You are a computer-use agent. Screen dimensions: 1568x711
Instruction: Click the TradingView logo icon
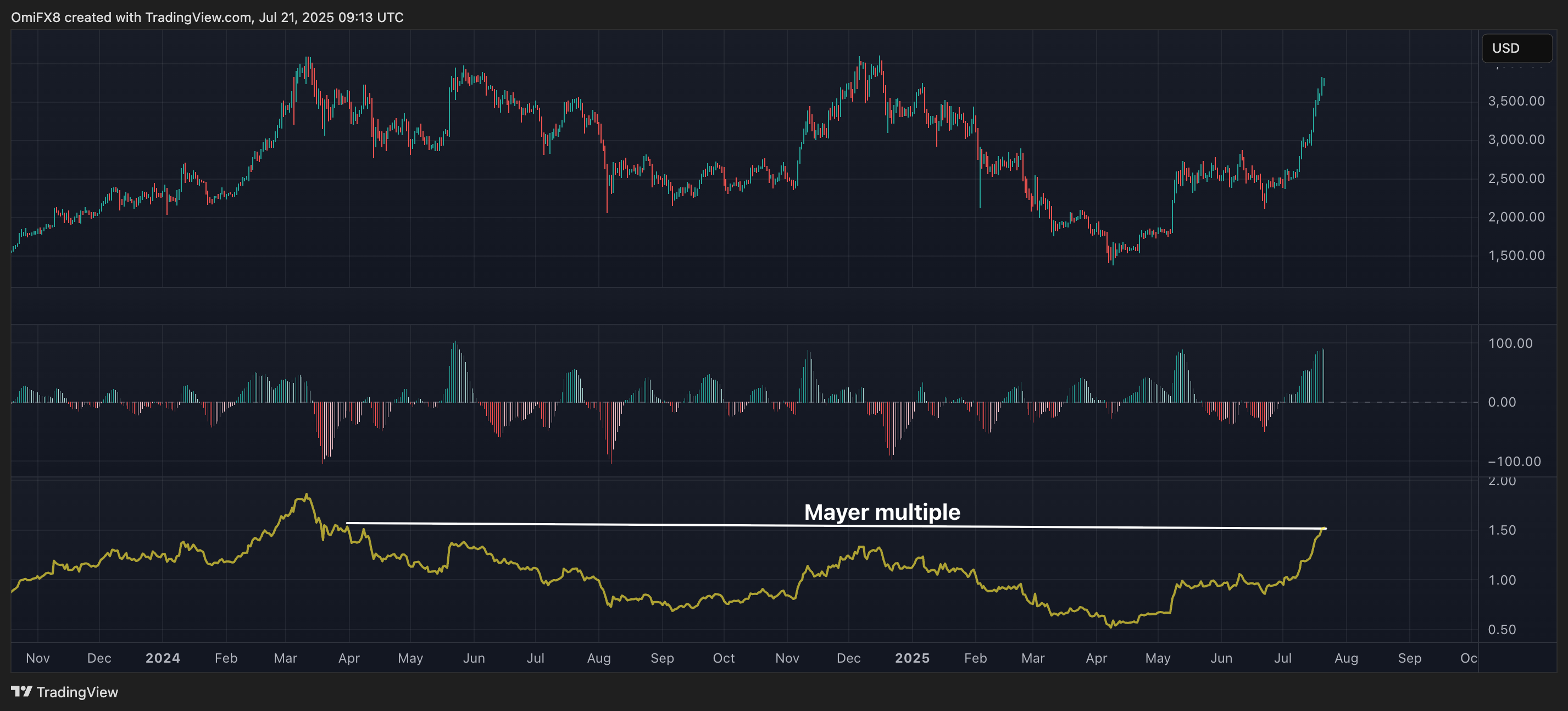click(x=21, y=692)
